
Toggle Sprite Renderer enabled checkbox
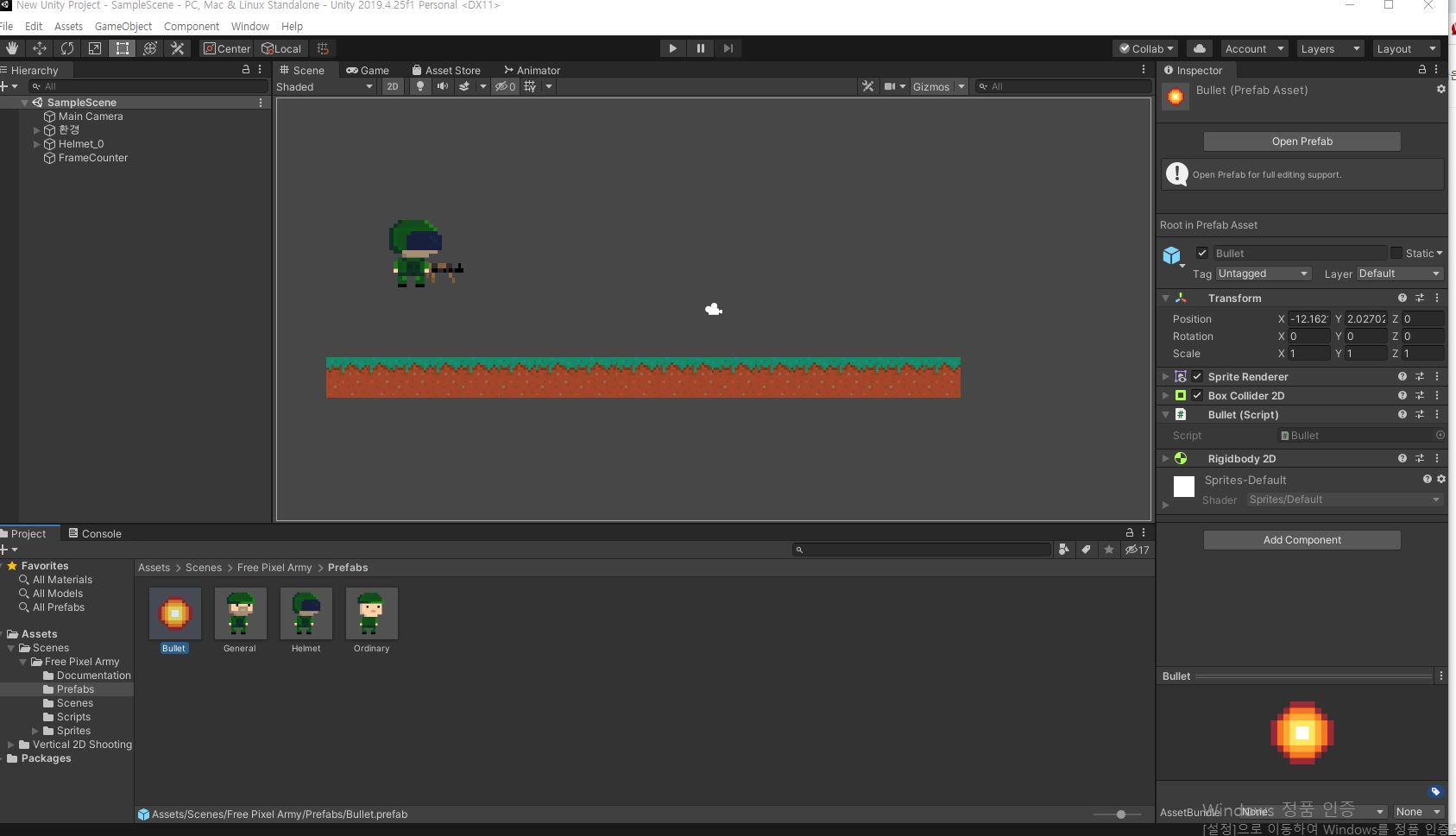point(1197,376)
